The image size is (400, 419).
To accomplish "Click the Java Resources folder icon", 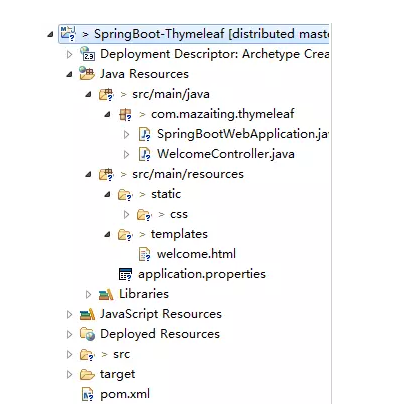I will 87,74.
